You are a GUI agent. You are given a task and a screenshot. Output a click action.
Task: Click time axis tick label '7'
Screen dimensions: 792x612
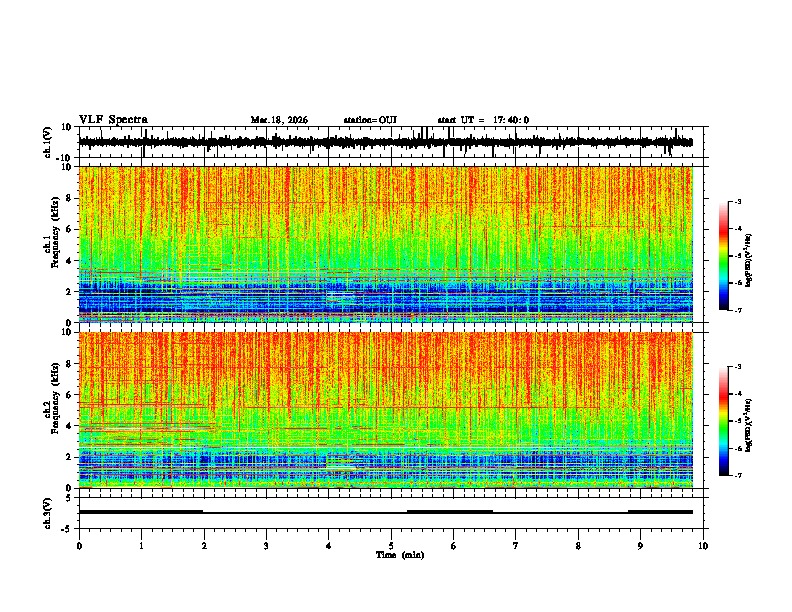pyautogui.click(x=516, y=546)
